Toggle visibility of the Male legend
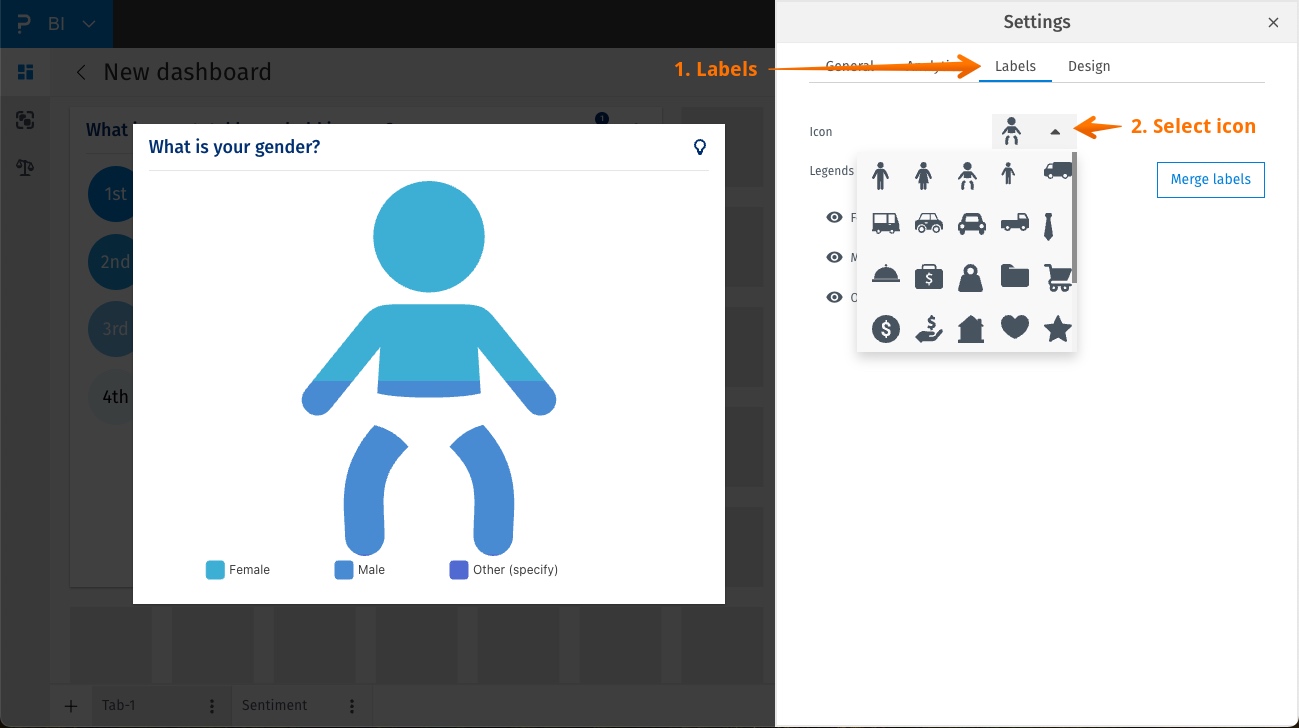This screenshot has width=1299, height=728. [834, 257]
